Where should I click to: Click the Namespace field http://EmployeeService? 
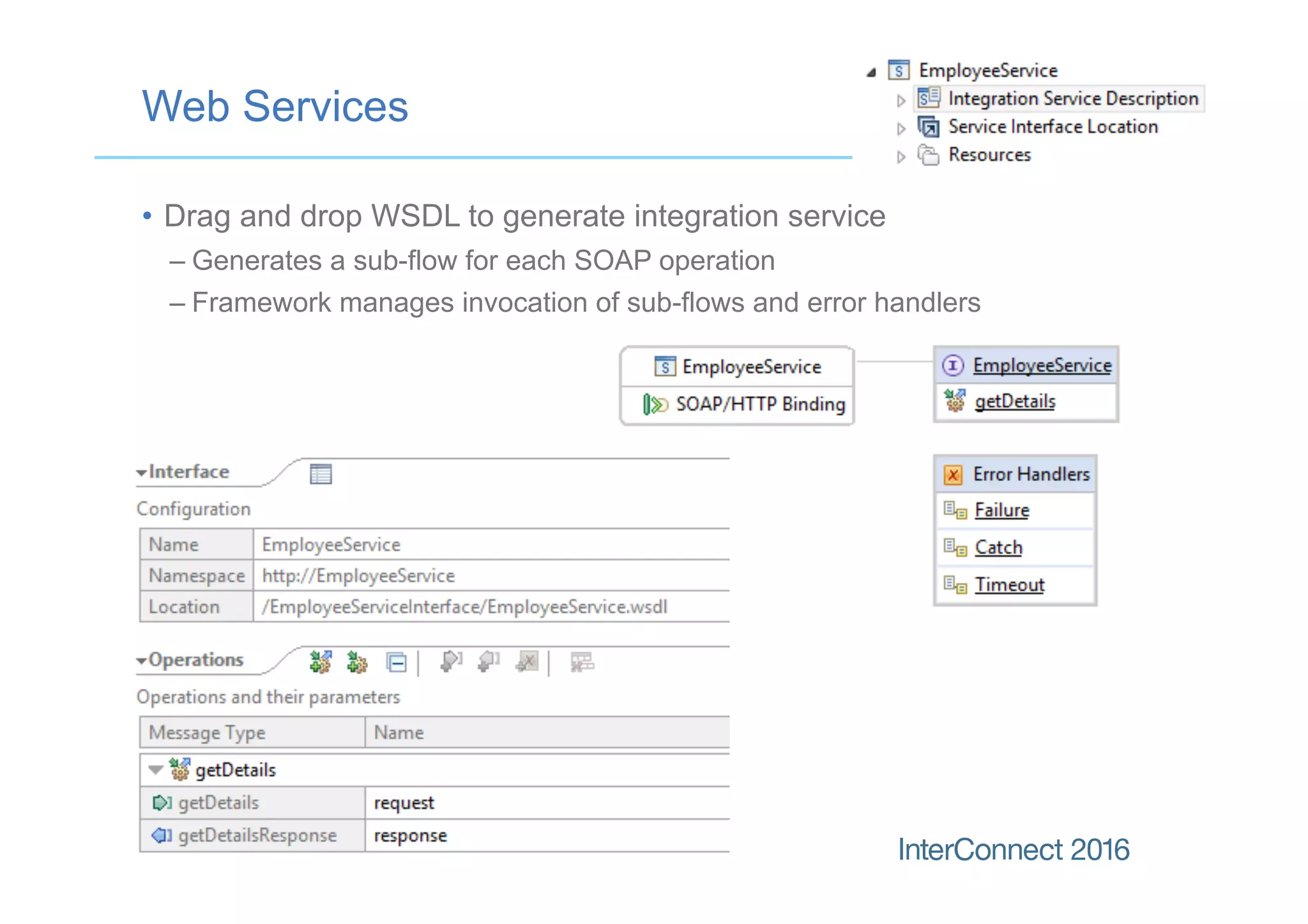tap(491, 575)
